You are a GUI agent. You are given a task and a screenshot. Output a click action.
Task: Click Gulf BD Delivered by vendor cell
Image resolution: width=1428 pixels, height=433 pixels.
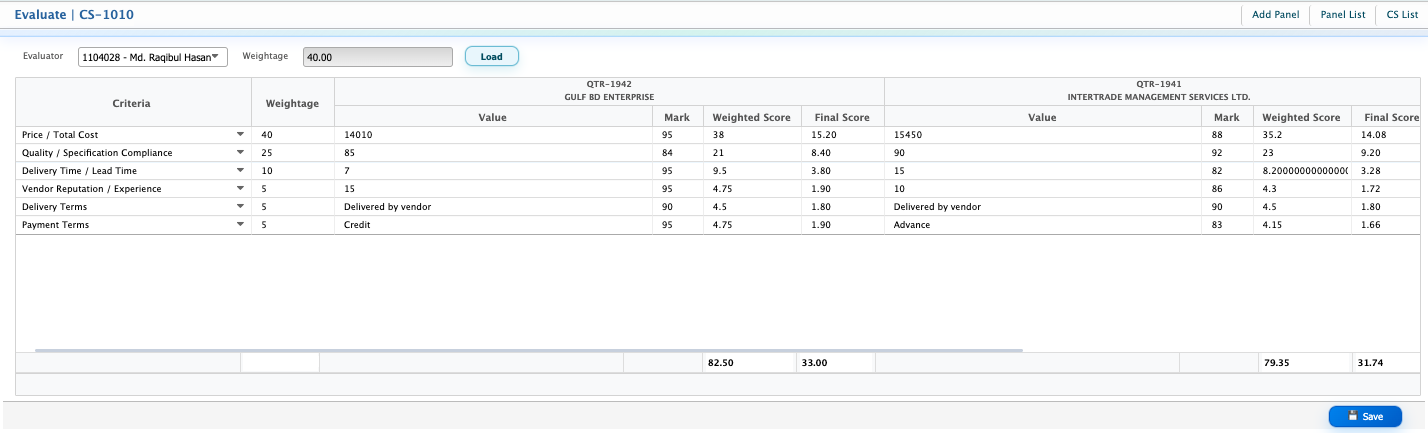tap(493, 206)
